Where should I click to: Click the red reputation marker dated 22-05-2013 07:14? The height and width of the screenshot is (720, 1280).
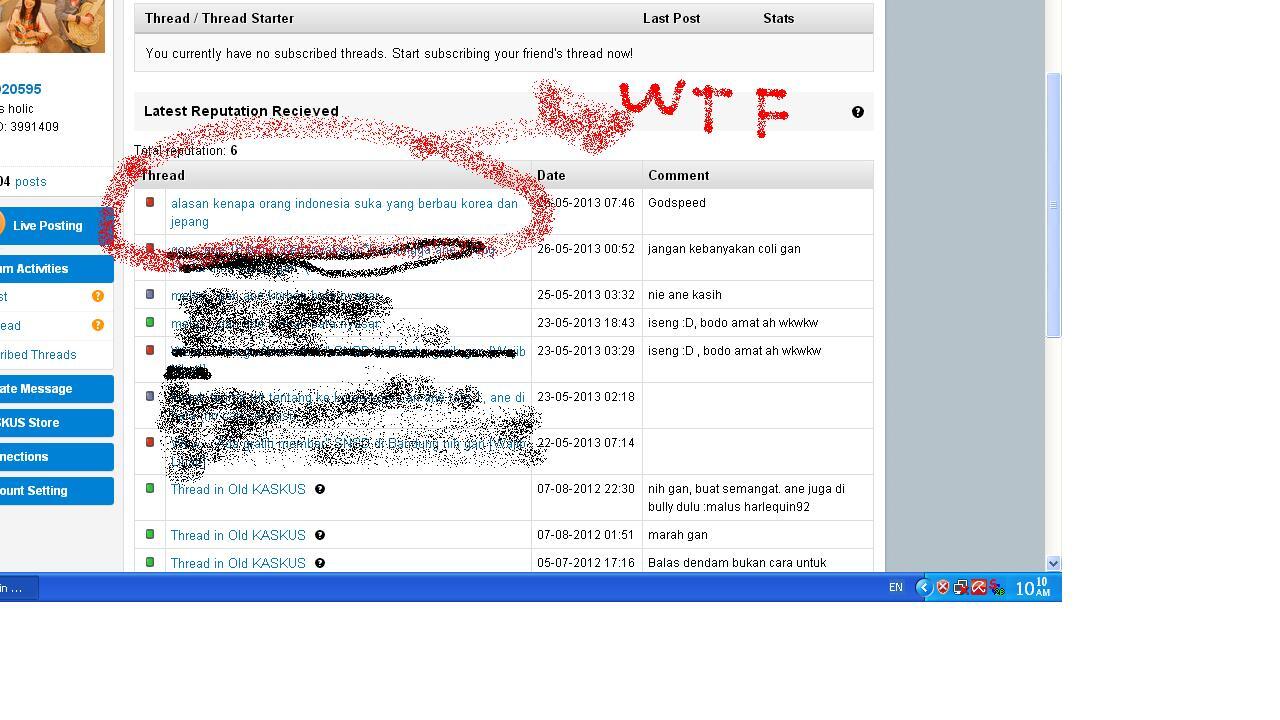tap(150, 442)
